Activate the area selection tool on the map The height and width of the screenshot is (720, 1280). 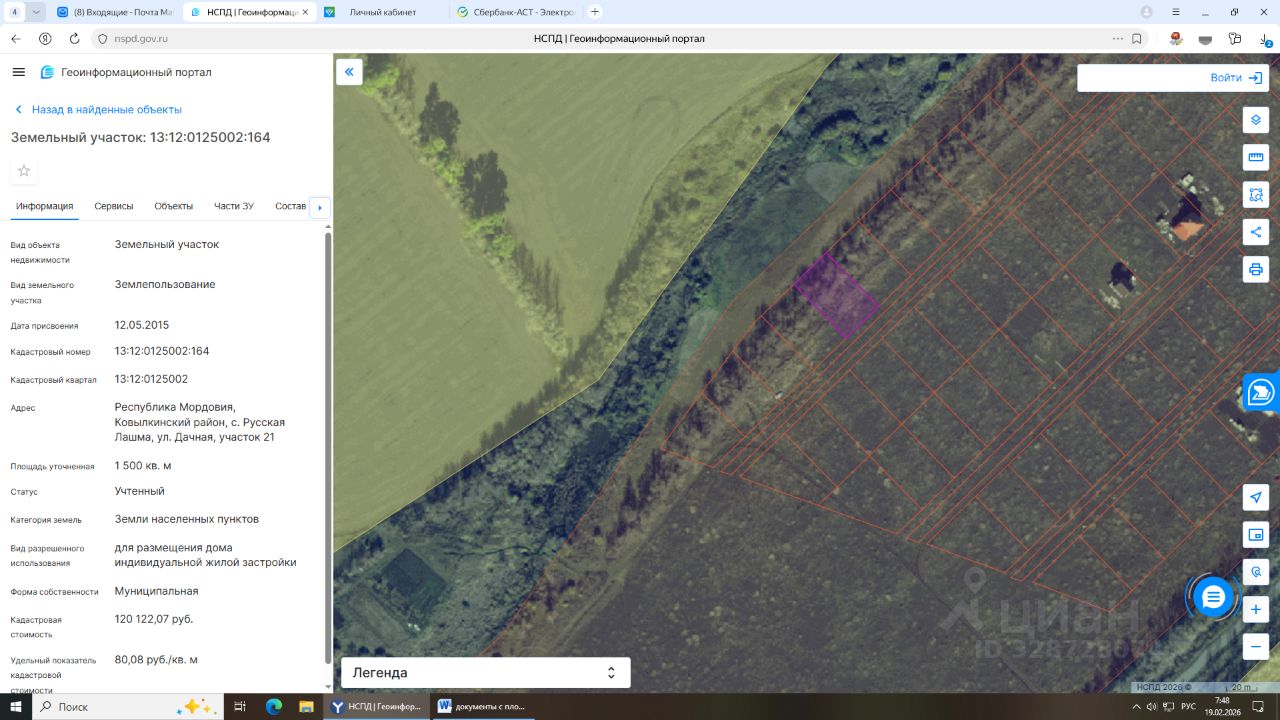[1256, 194]
